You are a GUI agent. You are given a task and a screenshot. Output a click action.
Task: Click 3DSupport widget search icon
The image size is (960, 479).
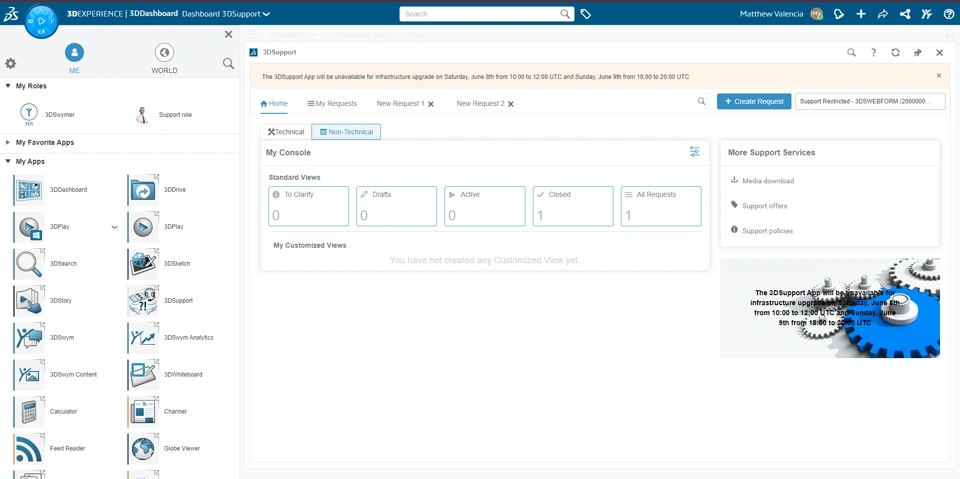coord(851,53)
